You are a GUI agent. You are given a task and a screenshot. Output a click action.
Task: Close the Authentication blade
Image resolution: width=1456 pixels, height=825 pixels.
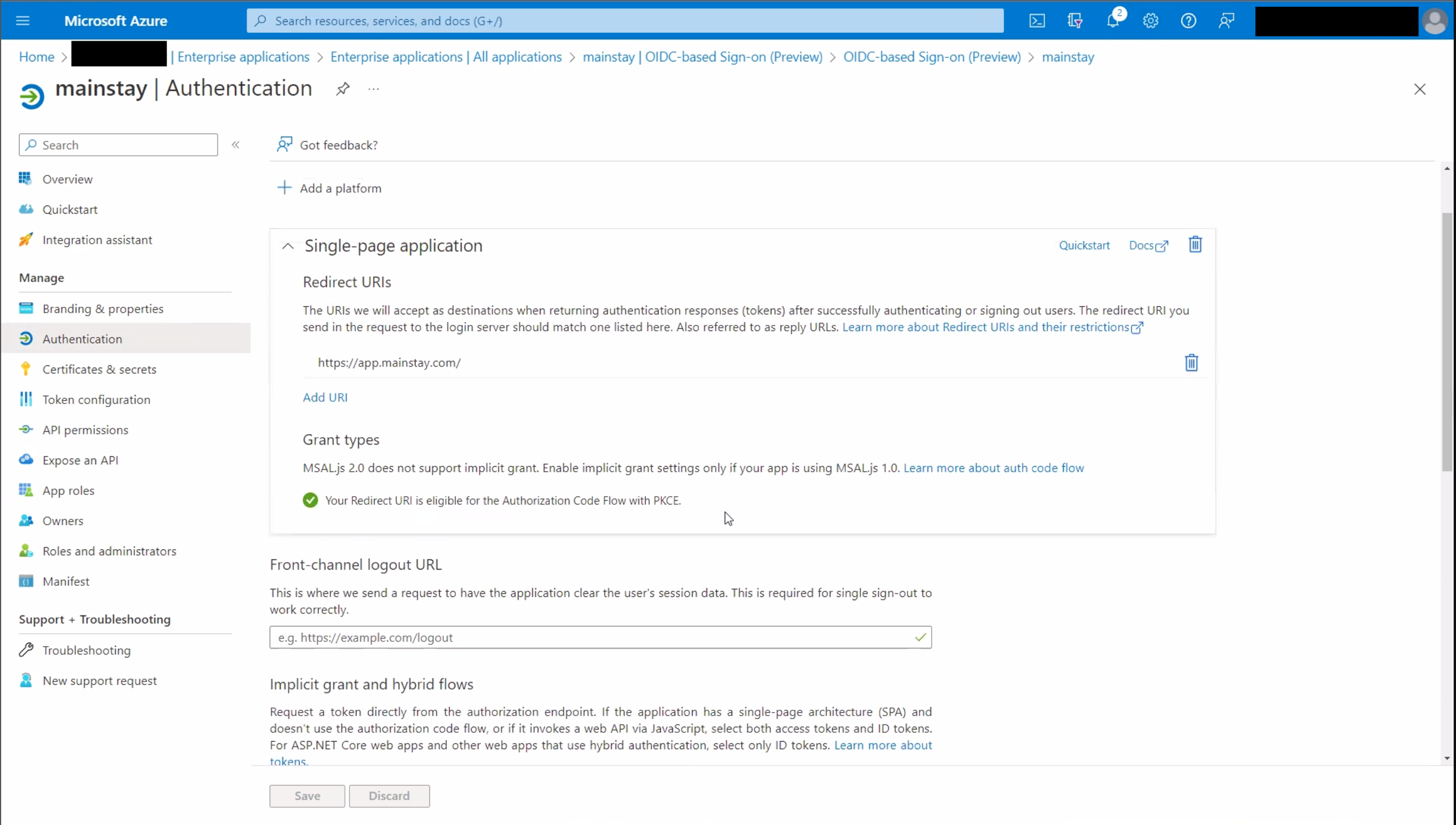pyautogui.click(x=1419, y=89)
